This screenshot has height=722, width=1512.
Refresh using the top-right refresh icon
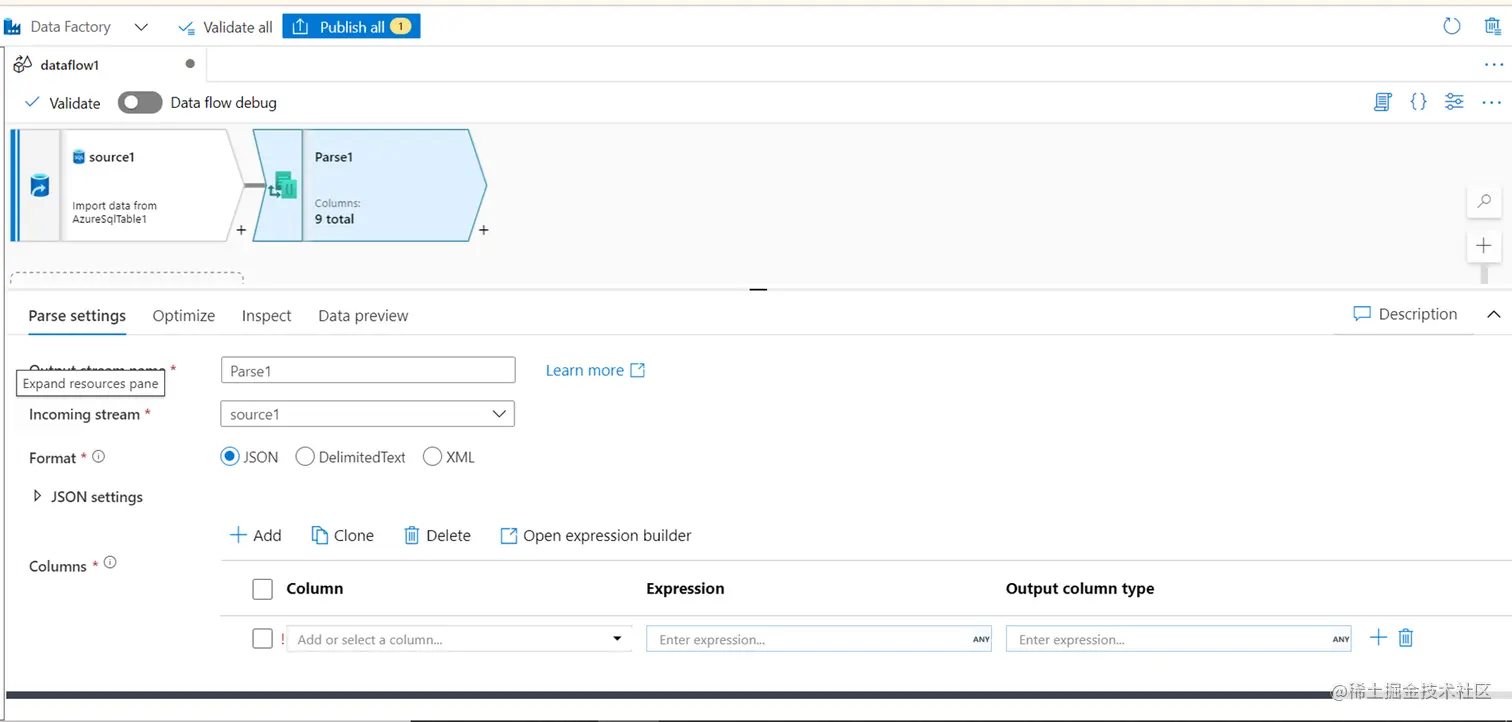[x=1452, y=27]
